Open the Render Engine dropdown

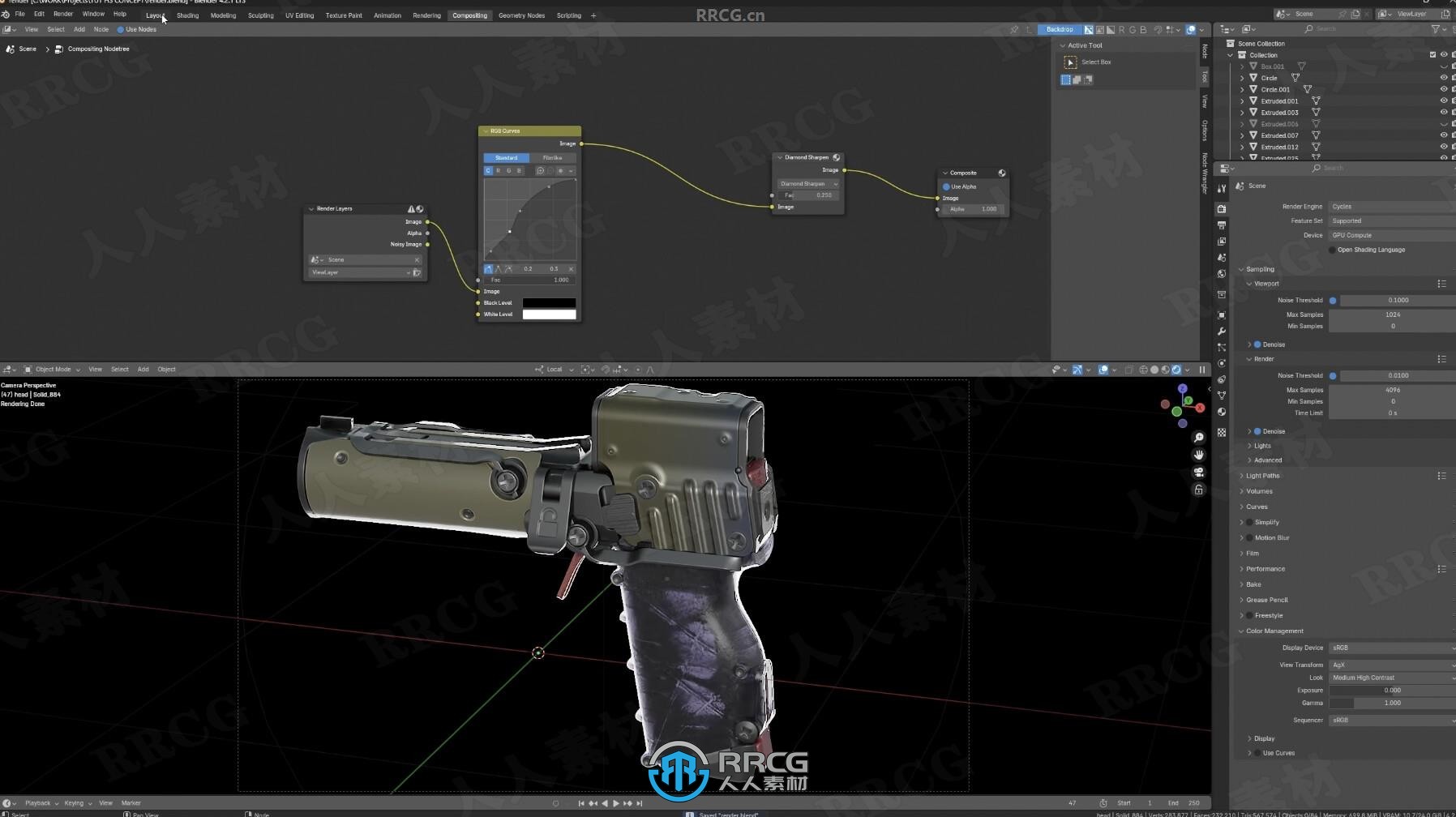click(x=1392, y=207)
